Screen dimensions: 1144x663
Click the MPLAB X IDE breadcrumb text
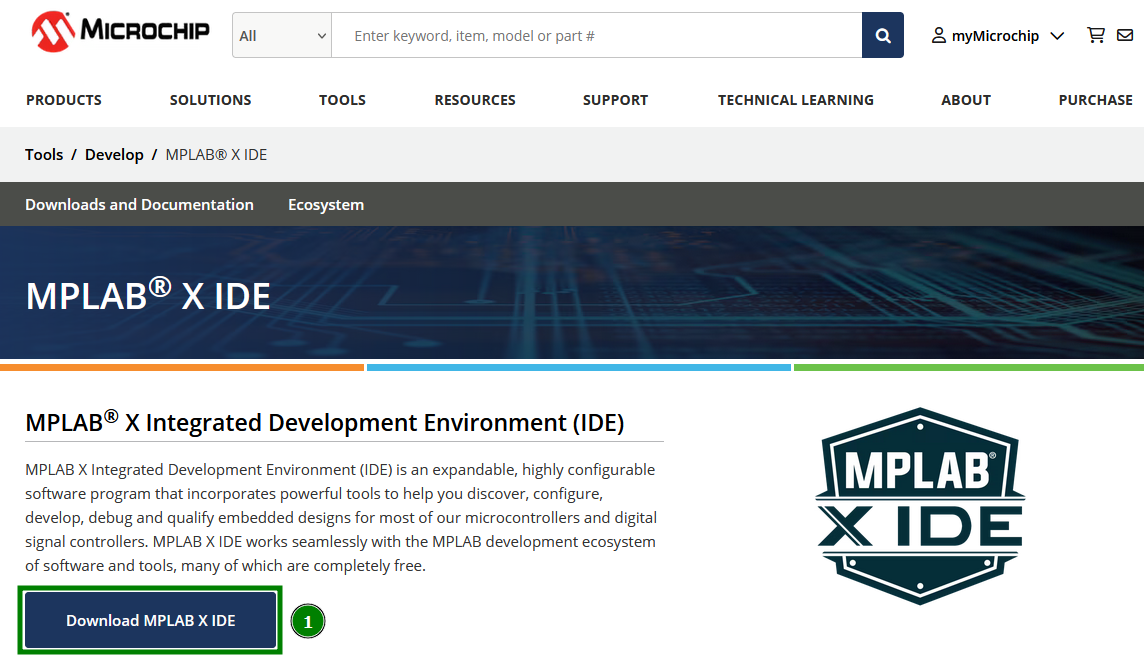point(217,155)
